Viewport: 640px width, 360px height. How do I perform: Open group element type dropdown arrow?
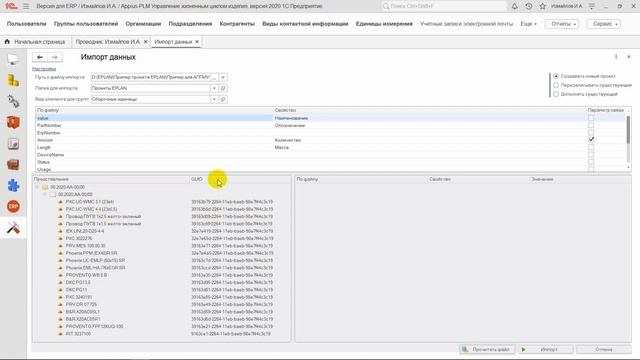(214, 99)
